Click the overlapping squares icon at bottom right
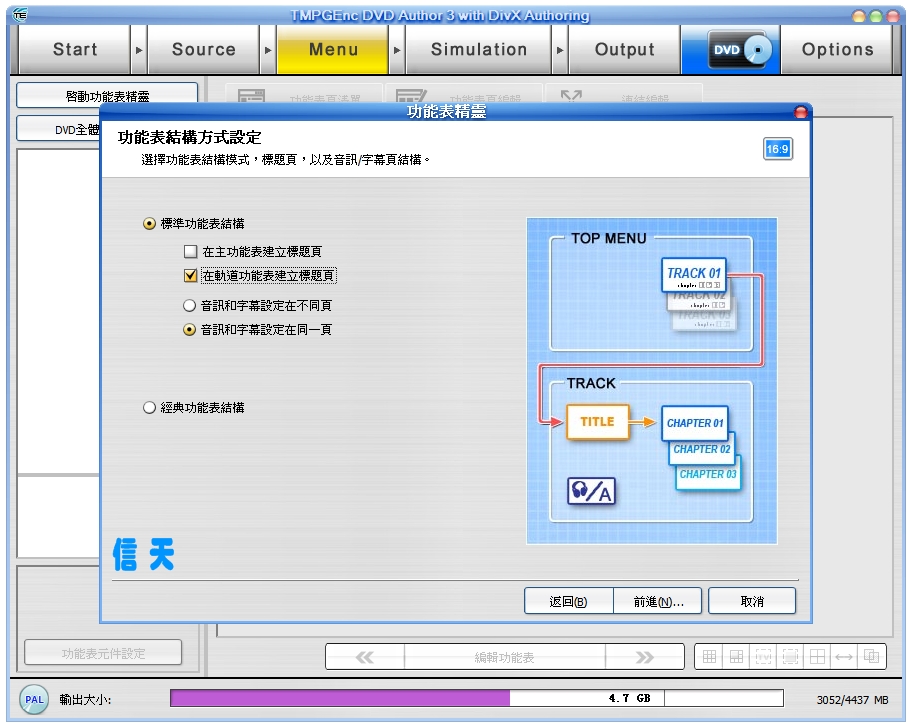The height and width of the screenshot is (725, 909). pyautogui.click(x=872, y=657)
